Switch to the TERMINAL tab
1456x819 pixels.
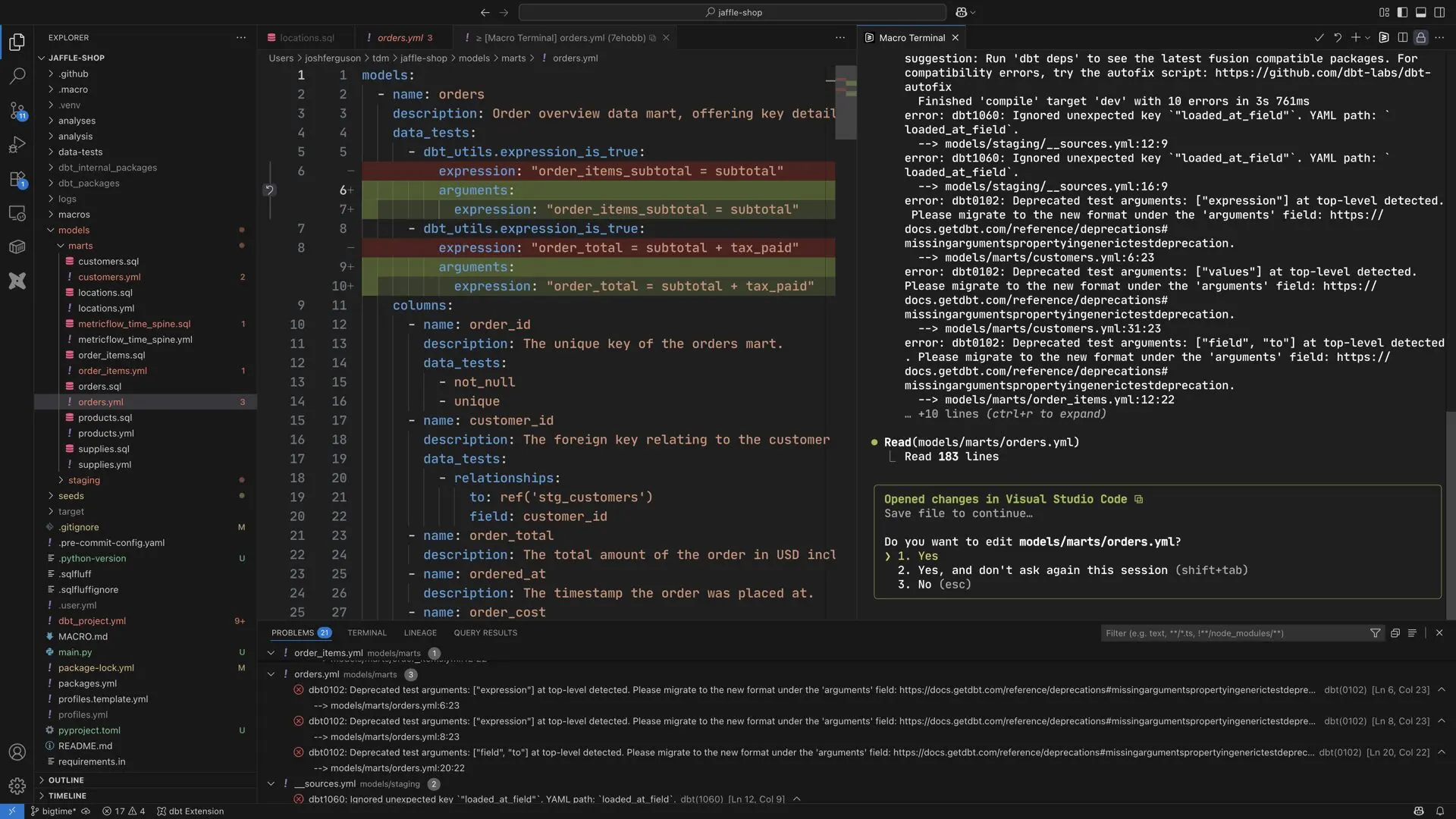[366, 632]
